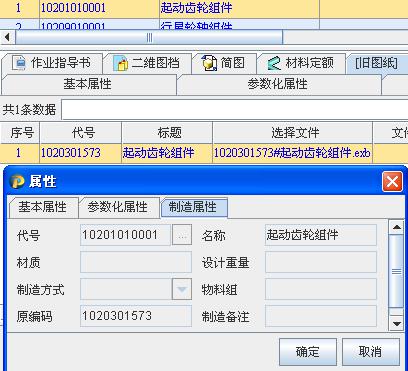Switch to the 二维图档 tab
Viewport: 408px width, 371px height.
147,63
